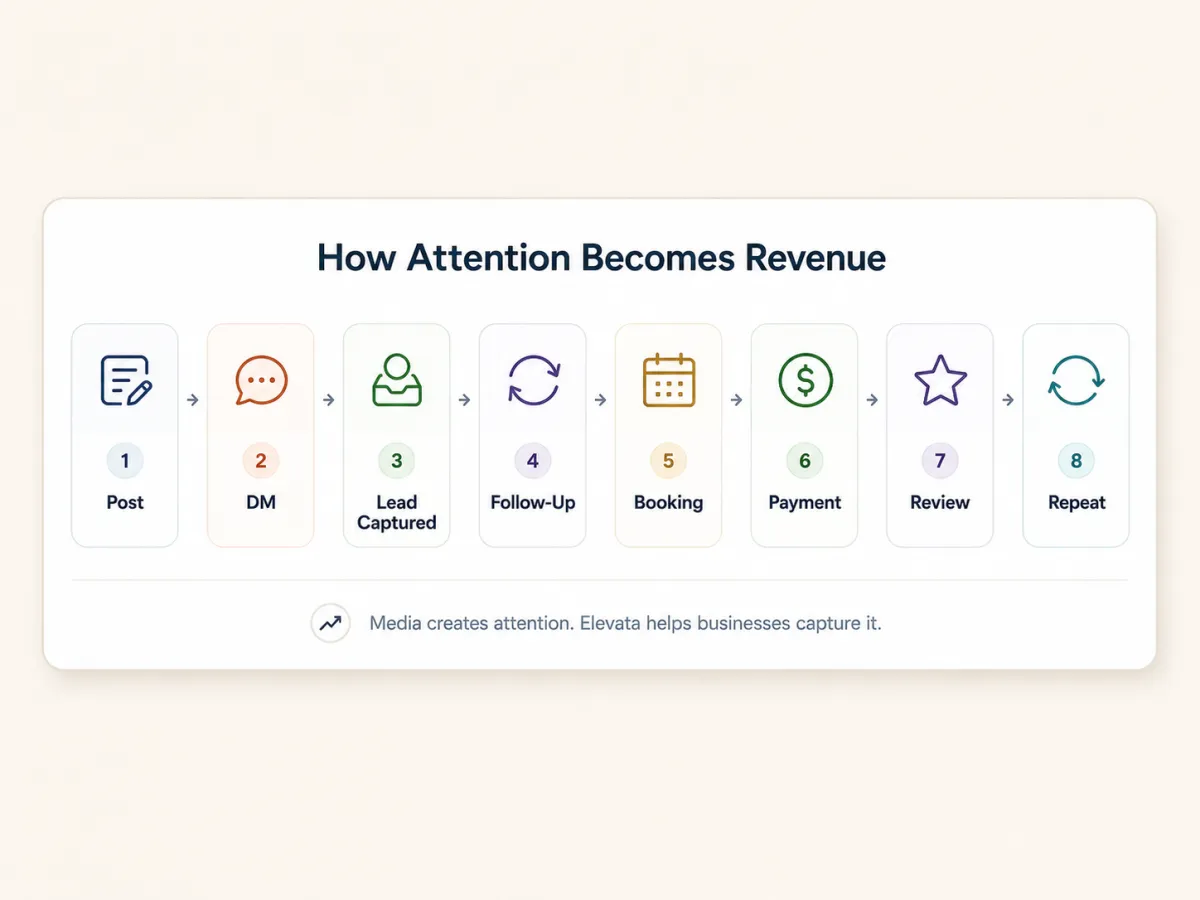Click the trending-up arrow icon in footer
Viewport: 1200px width, 900px height.
point(330,624)
